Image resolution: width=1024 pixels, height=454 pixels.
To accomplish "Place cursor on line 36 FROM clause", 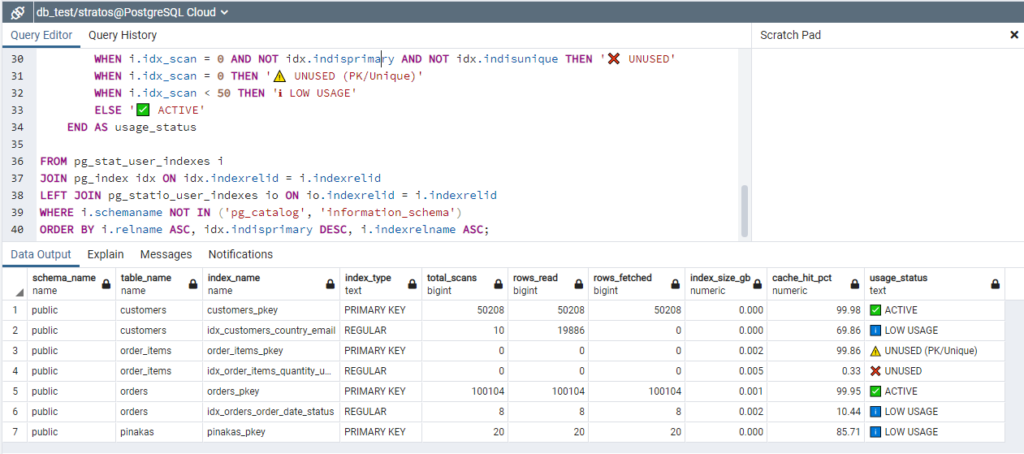I will point(131,160).
